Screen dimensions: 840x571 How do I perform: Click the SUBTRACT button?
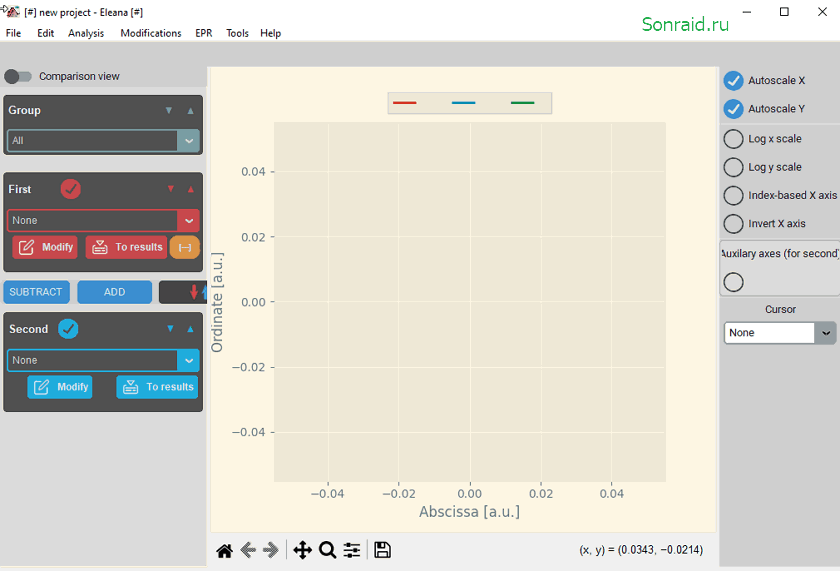click(36, 292)
